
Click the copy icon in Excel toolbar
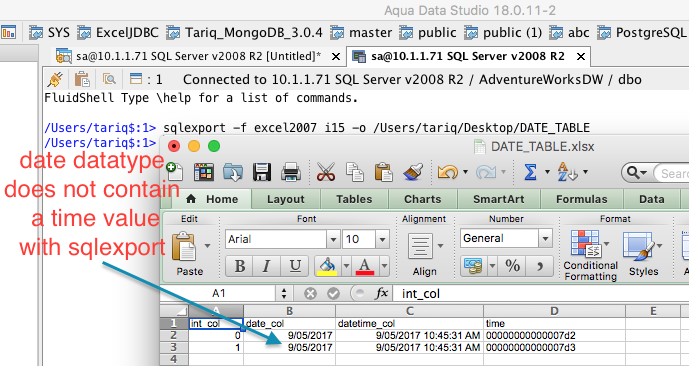click(x=354, y=172)
